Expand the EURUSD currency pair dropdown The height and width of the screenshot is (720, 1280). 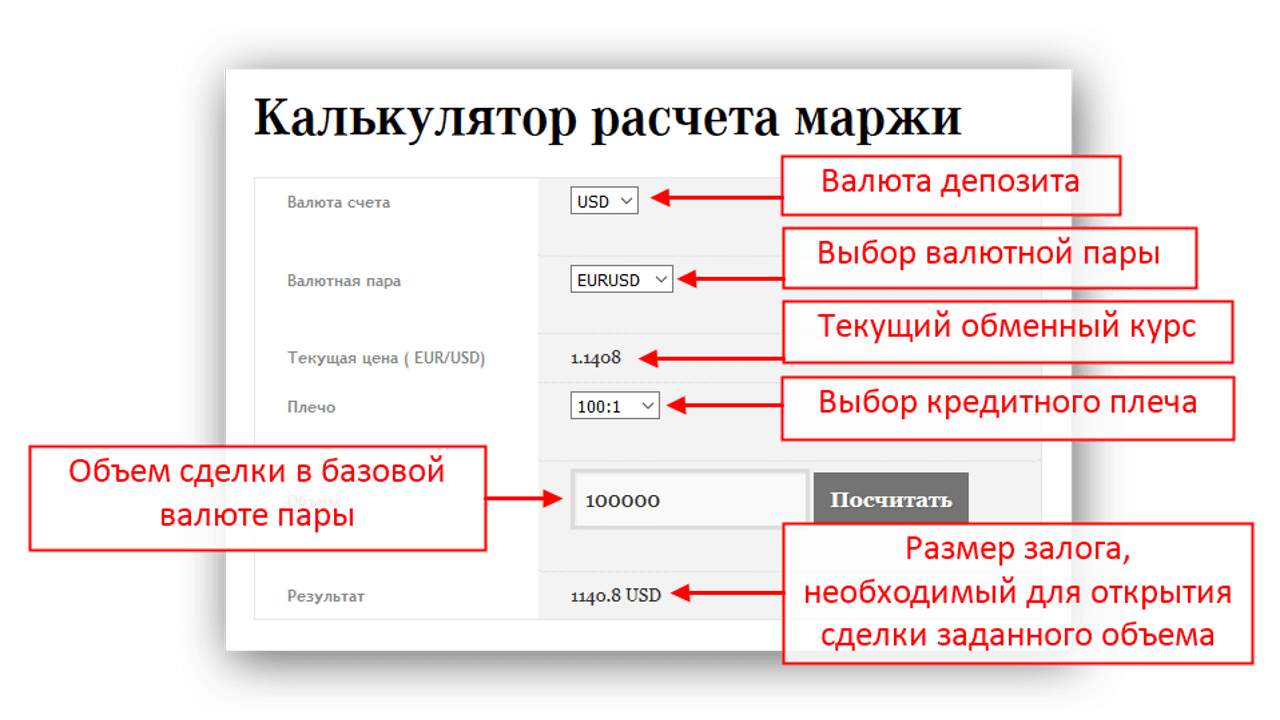point(621,280)
